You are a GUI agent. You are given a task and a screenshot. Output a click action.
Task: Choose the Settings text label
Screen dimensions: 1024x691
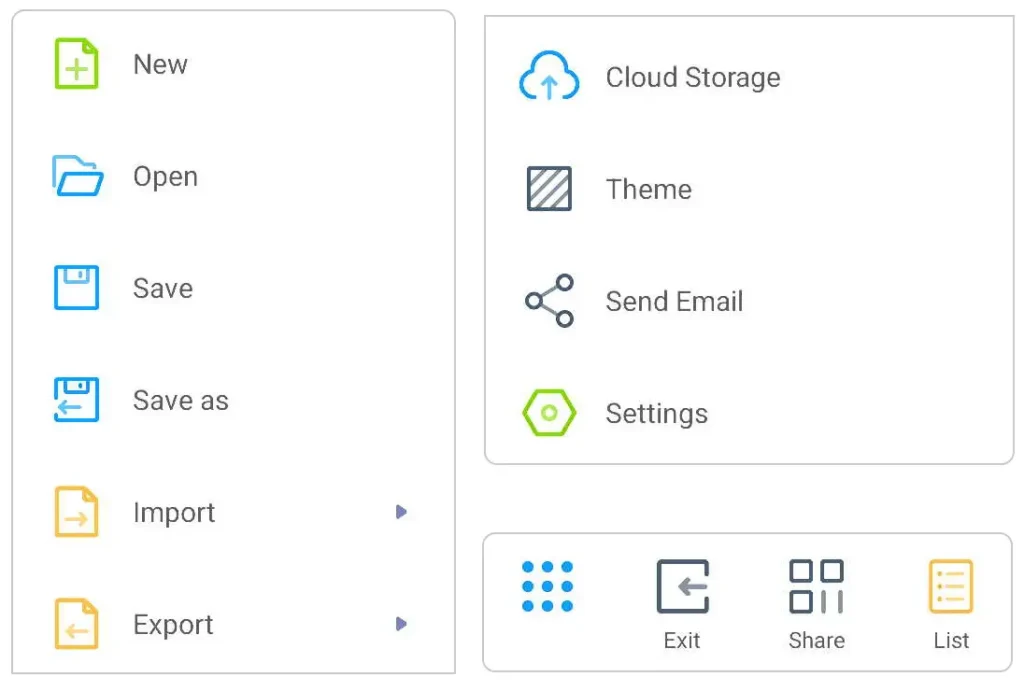tap(656, 413)
